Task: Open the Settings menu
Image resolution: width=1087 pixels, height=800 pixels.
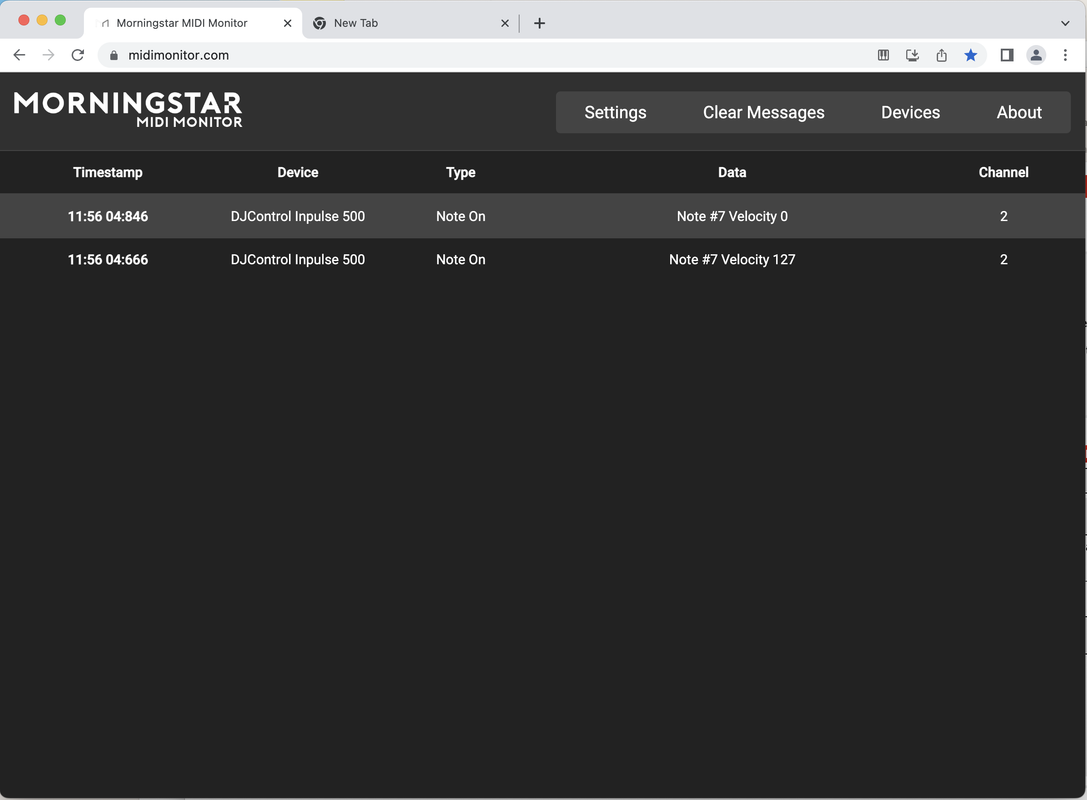Action: 615,112
